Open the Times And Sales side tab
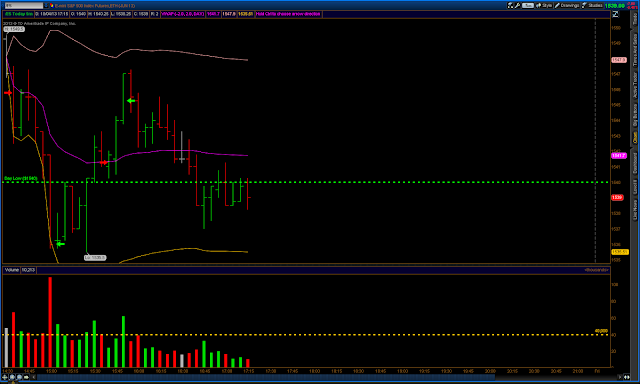640x384 pixels. point(635,49)
